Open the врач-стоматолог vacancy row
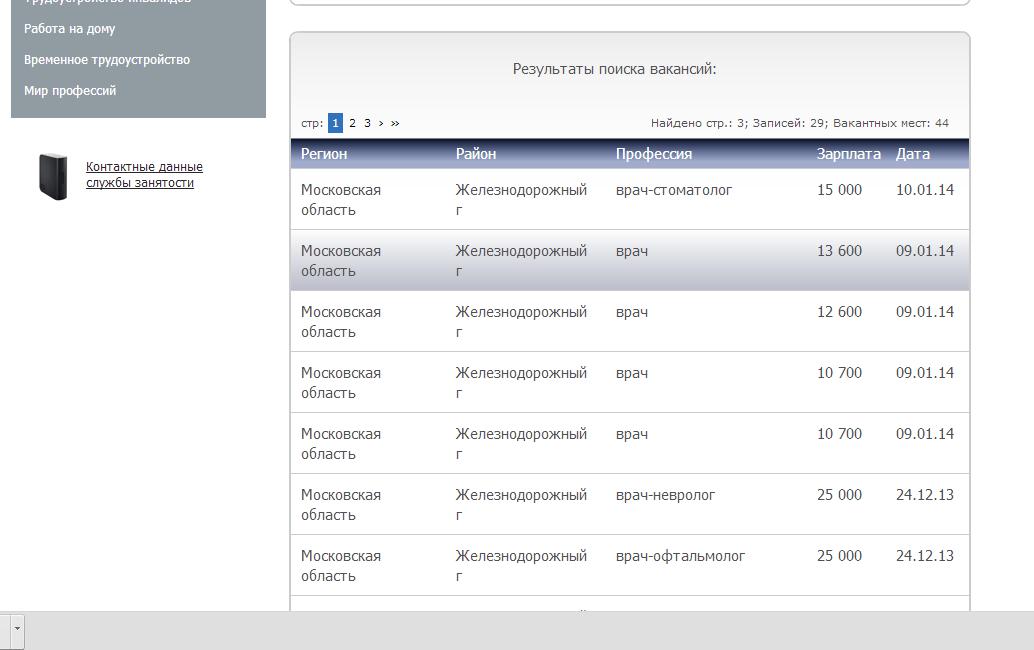Image resolution: width=1034 pixels, height=650 pixels. pos(674,190)
